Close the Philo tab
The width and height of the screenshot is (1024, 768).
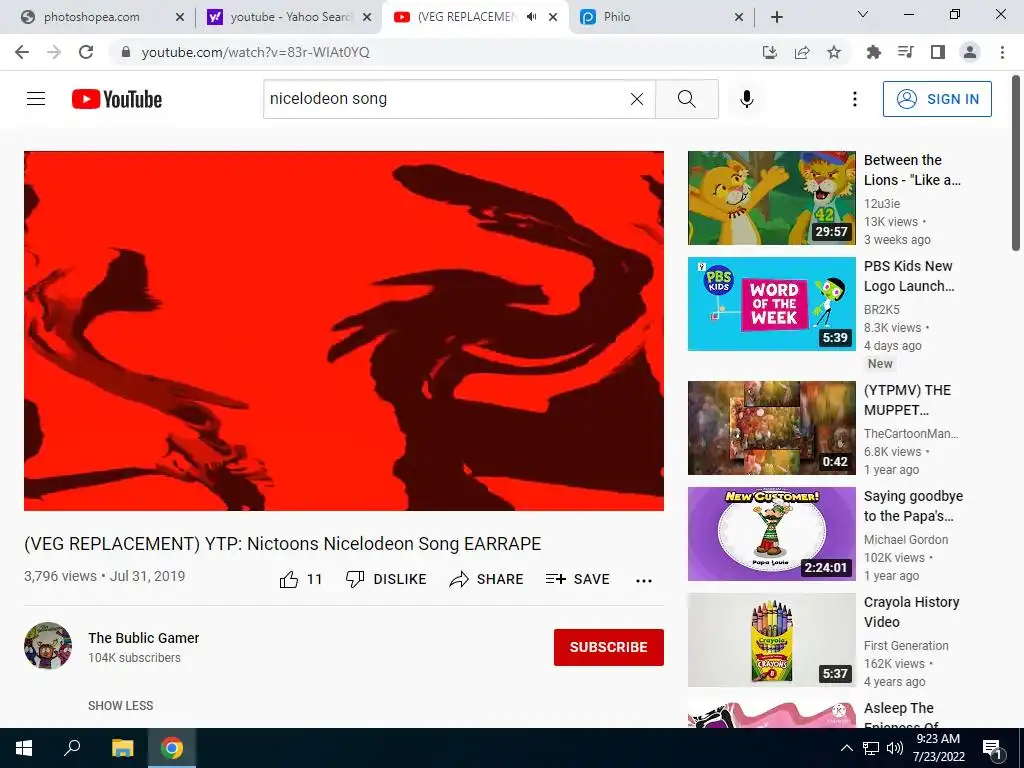pyautogui.click(x=739, y=18)
